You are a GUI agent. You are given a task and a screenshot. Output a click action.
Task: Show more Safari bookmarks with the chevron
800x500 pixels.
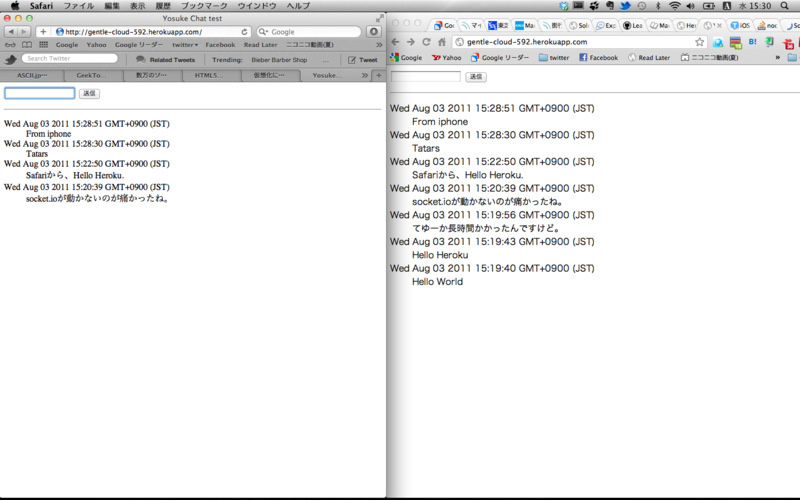[x=379, y=45]
